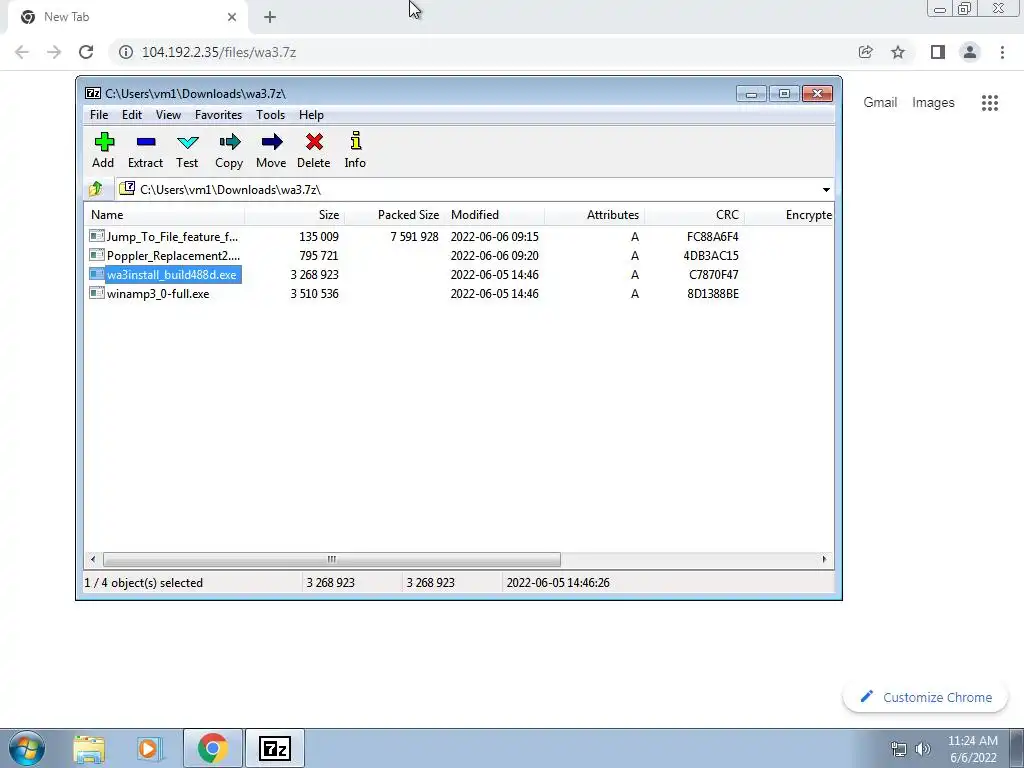
Task: Share this page from the address bar
Action: [x=865, y=52]
